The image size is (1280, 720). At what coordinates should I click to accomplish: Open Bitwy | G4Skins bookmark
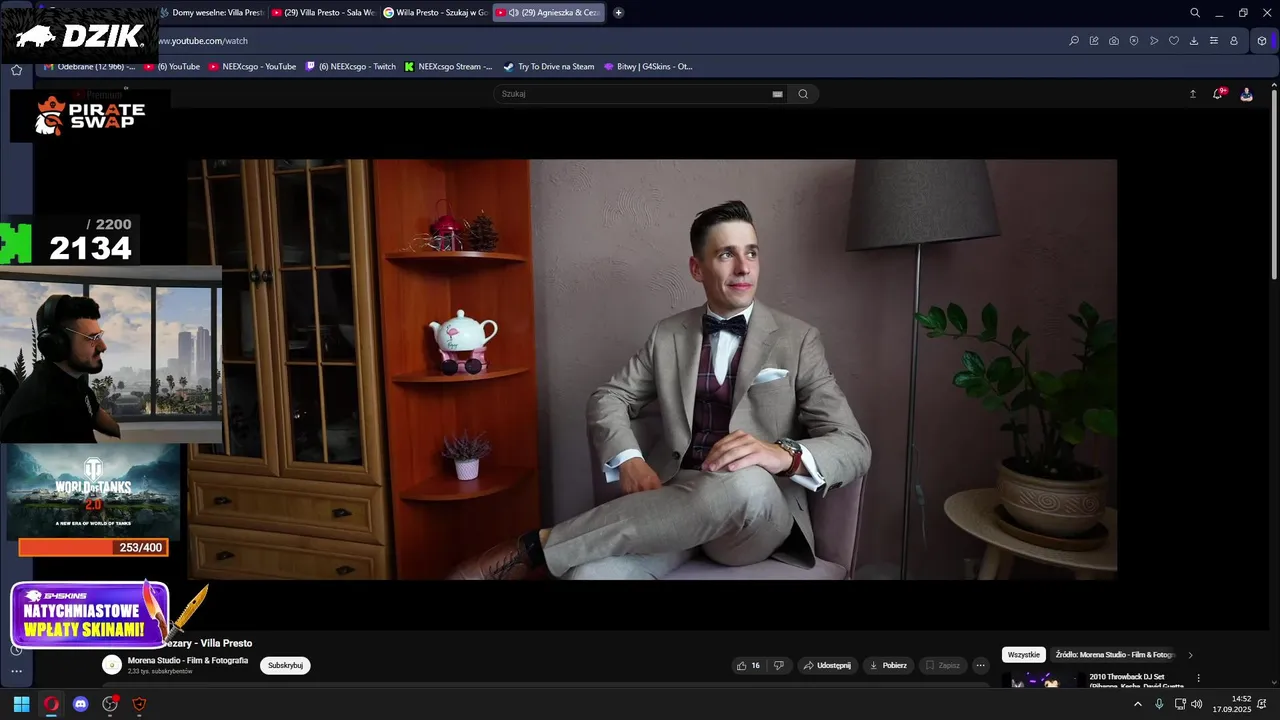click(x=648, y=67)
